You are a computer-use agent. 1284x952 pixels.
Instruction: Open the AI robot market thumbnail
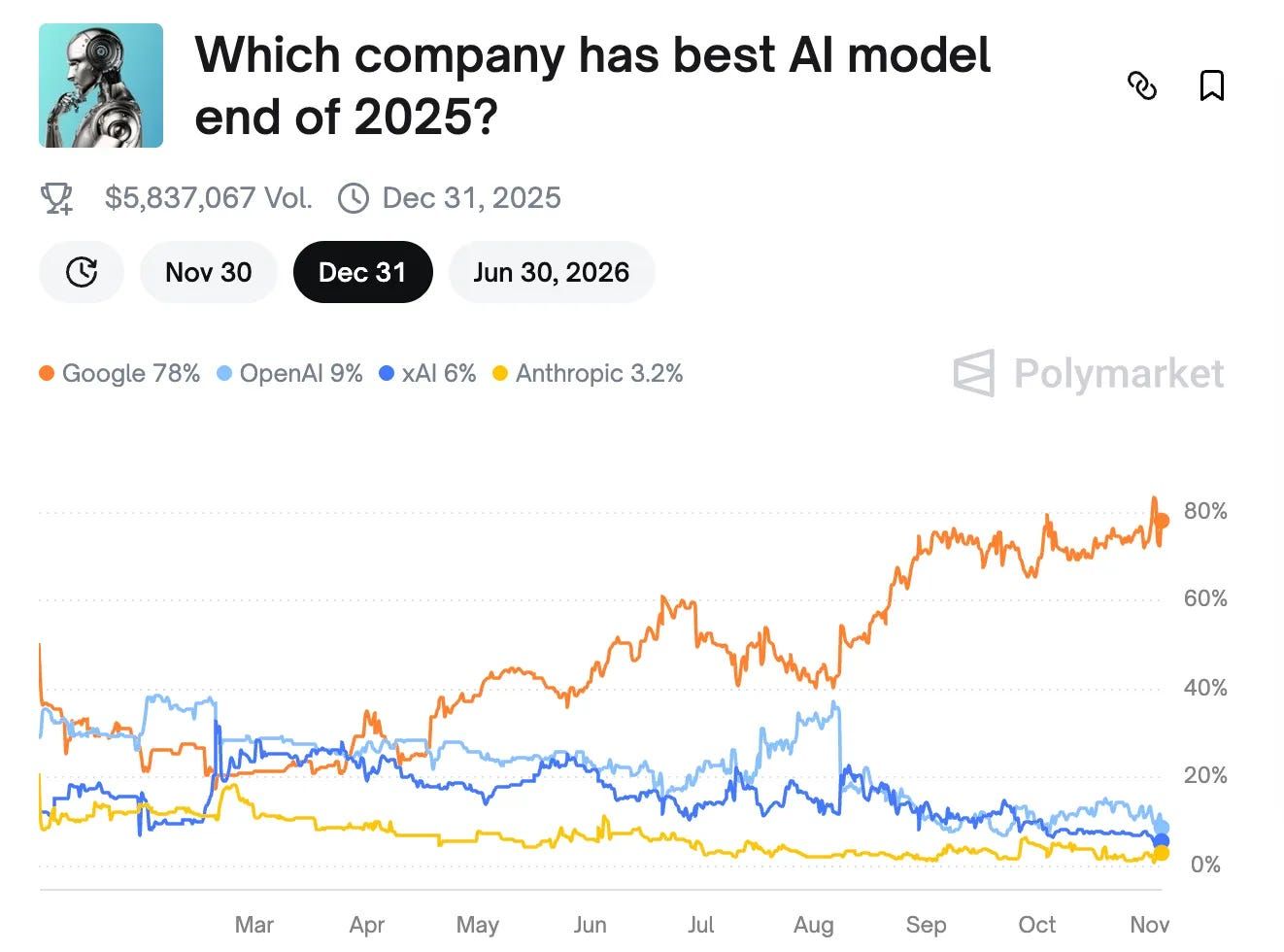click(x=101, y=85)
